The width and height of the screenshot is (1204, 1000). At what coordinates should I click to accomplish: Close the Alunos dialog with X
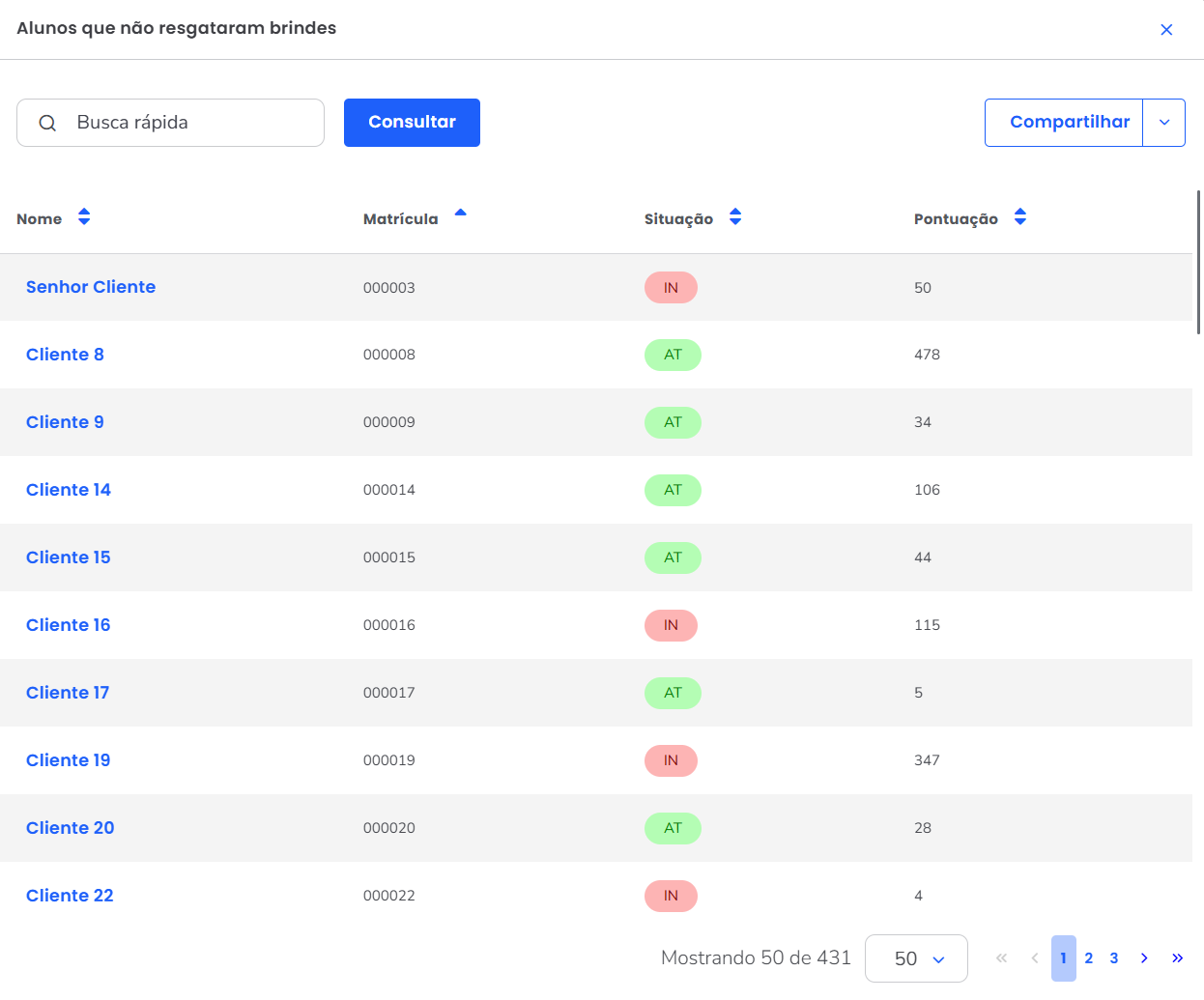(1166, 30)
